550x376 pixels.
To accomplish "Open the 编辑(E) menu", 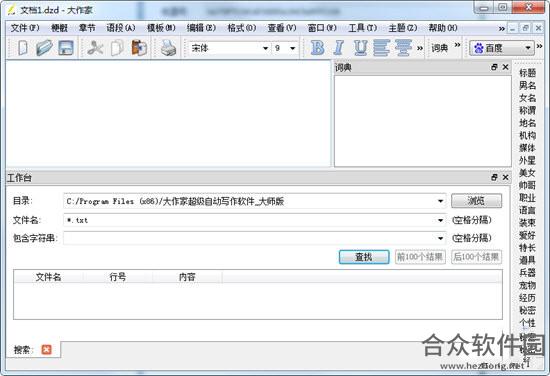I will click(201, 28).
